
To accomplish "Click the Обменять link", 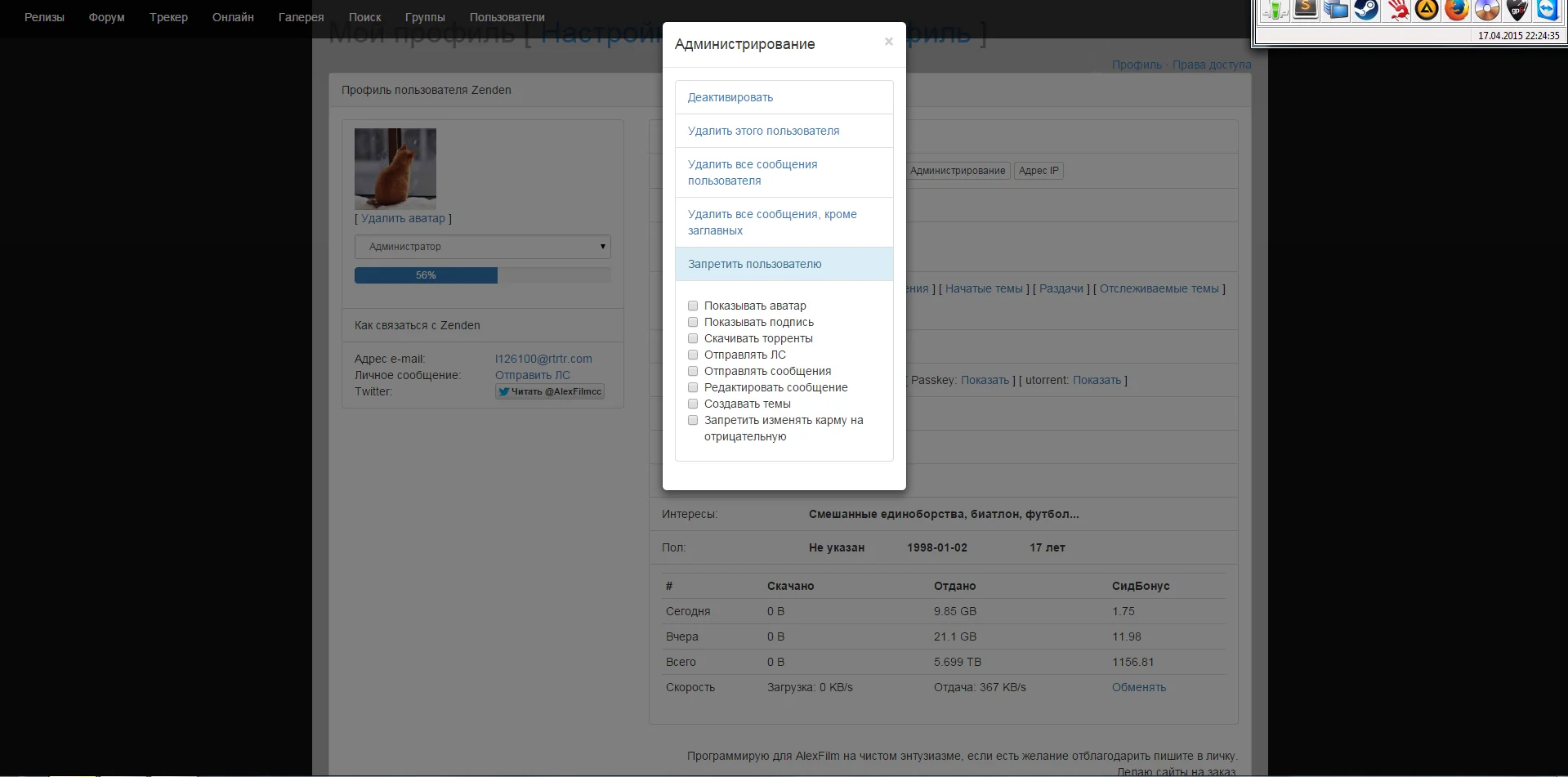I will [1139, 687].
